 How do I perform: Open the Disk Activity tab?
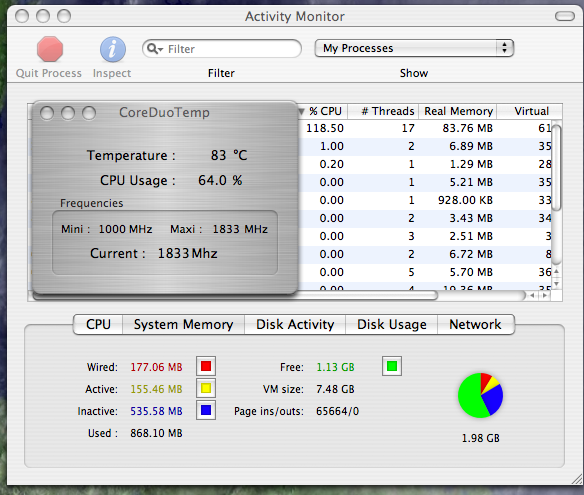click(x=295, y=324)
